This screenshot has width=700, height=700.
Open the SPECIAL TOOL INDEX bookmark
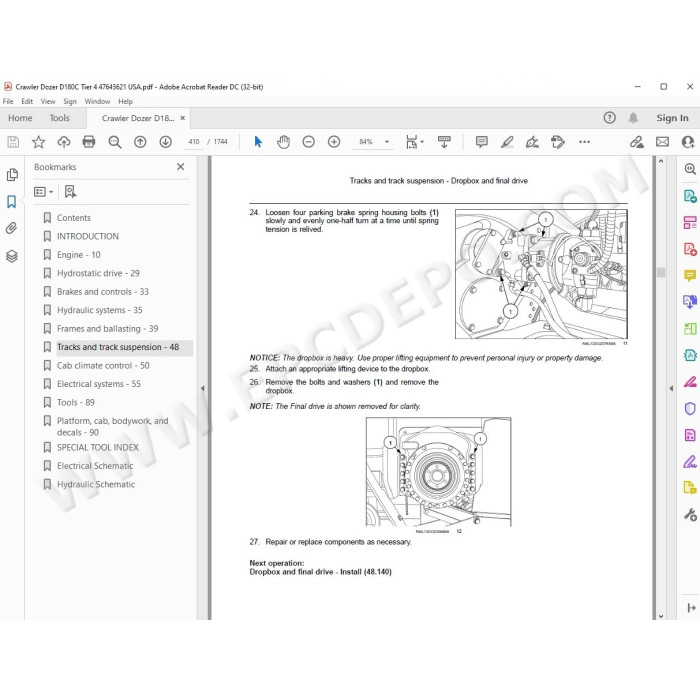(97, 447)
